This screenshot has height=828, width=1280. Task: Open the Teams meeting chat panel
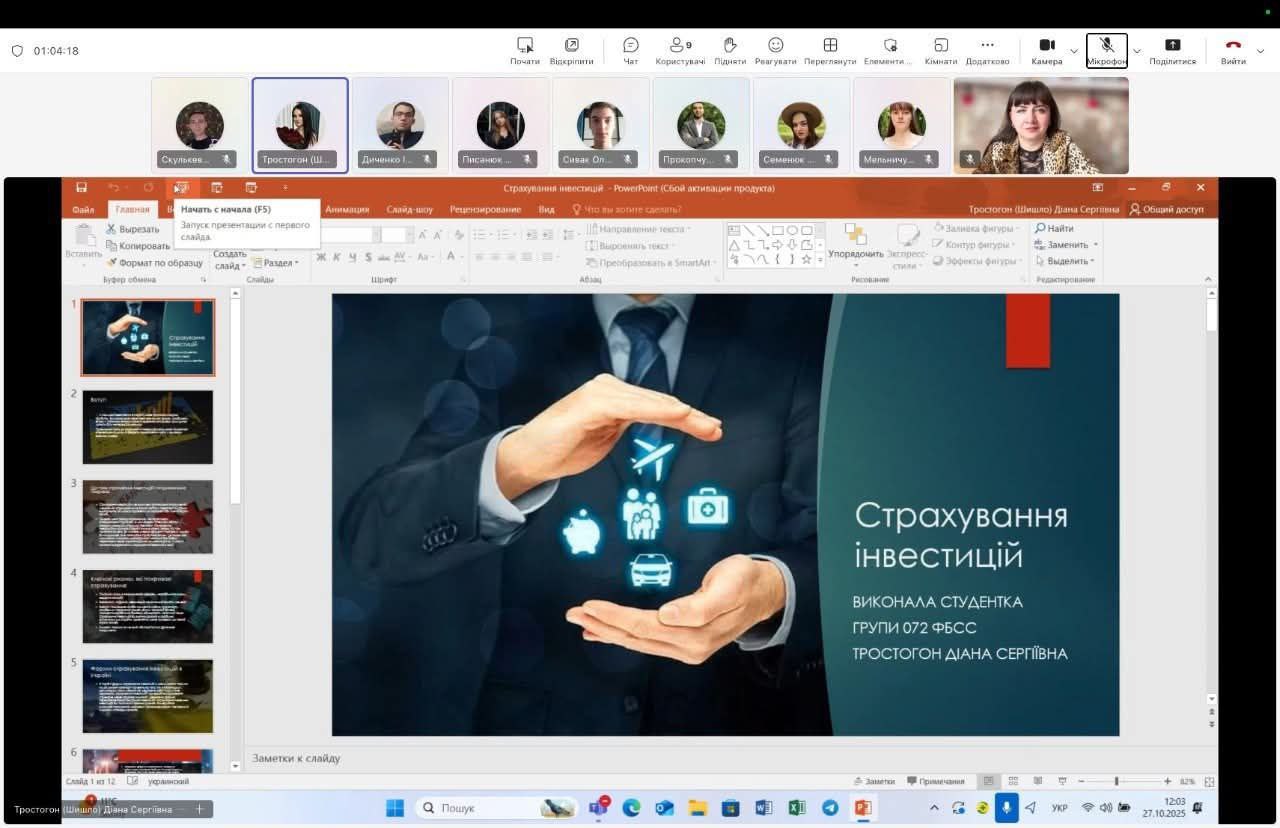[630, 50]
